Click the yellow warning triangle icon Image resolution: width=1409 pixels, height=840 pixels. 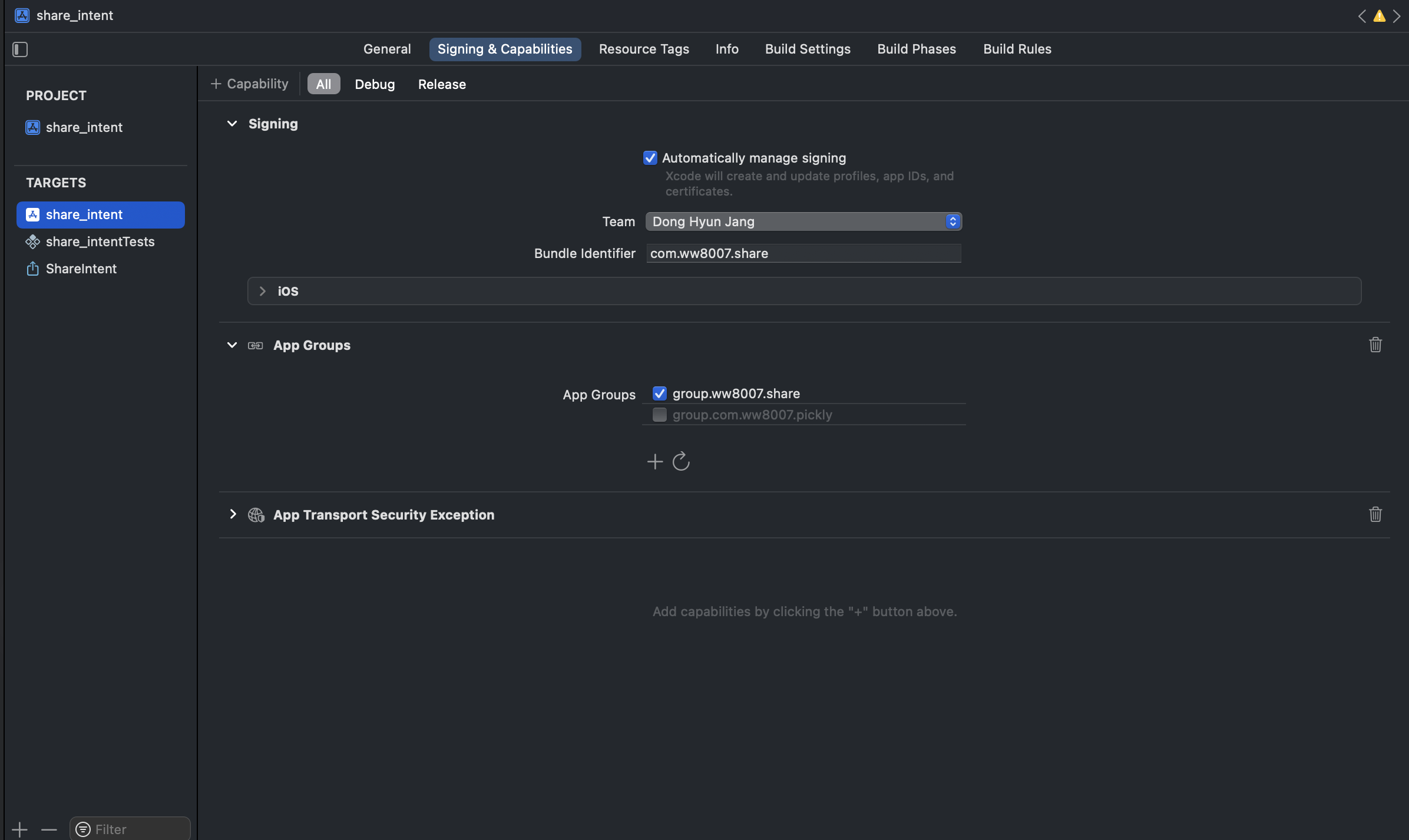1379,16
